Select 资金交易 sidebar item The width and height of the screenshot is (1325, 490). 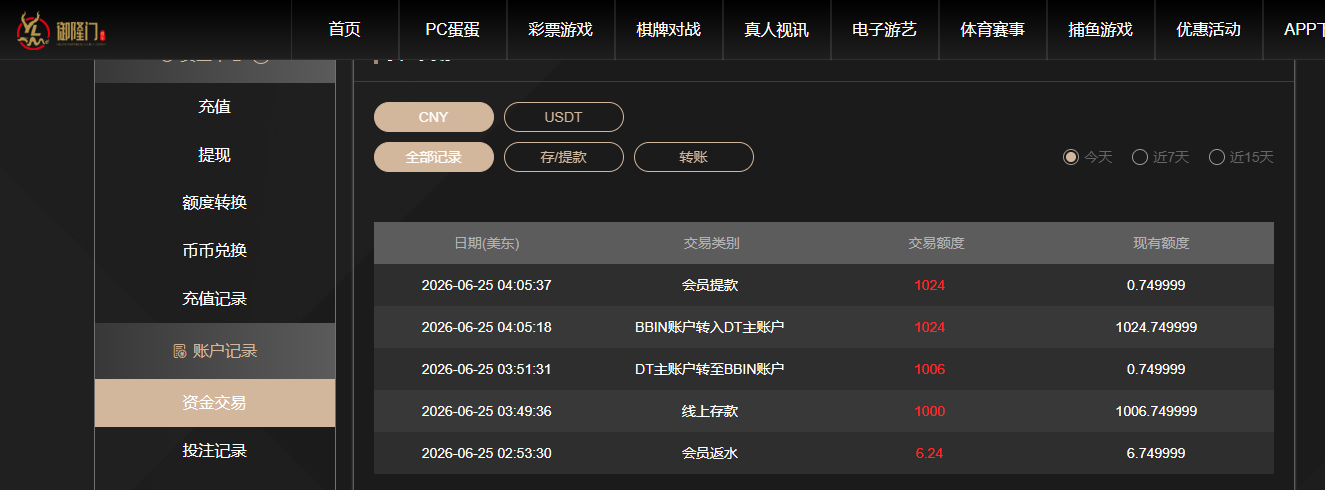(215, 403)
